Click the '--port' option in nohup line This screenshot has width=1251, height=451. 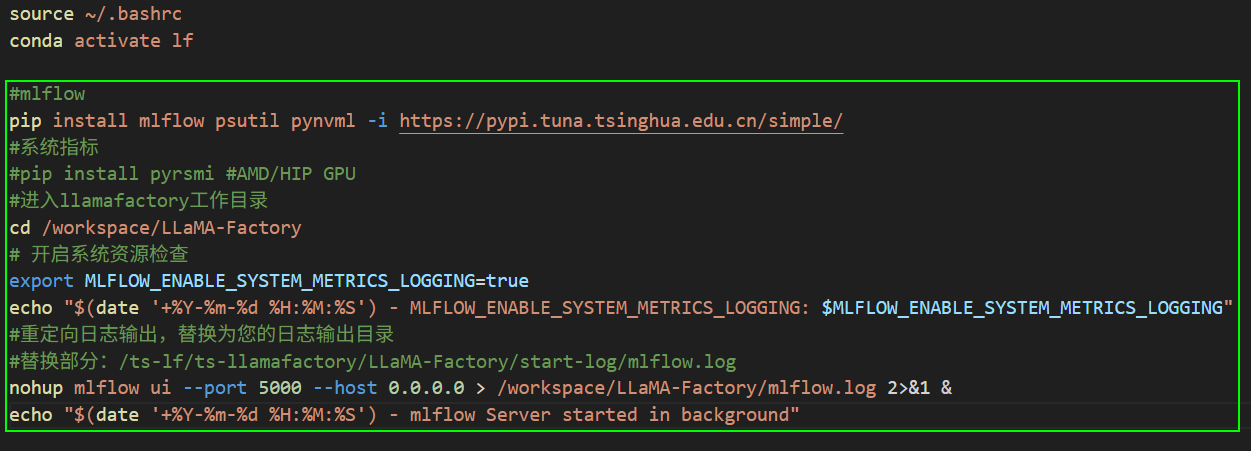(x=215, y=387)
